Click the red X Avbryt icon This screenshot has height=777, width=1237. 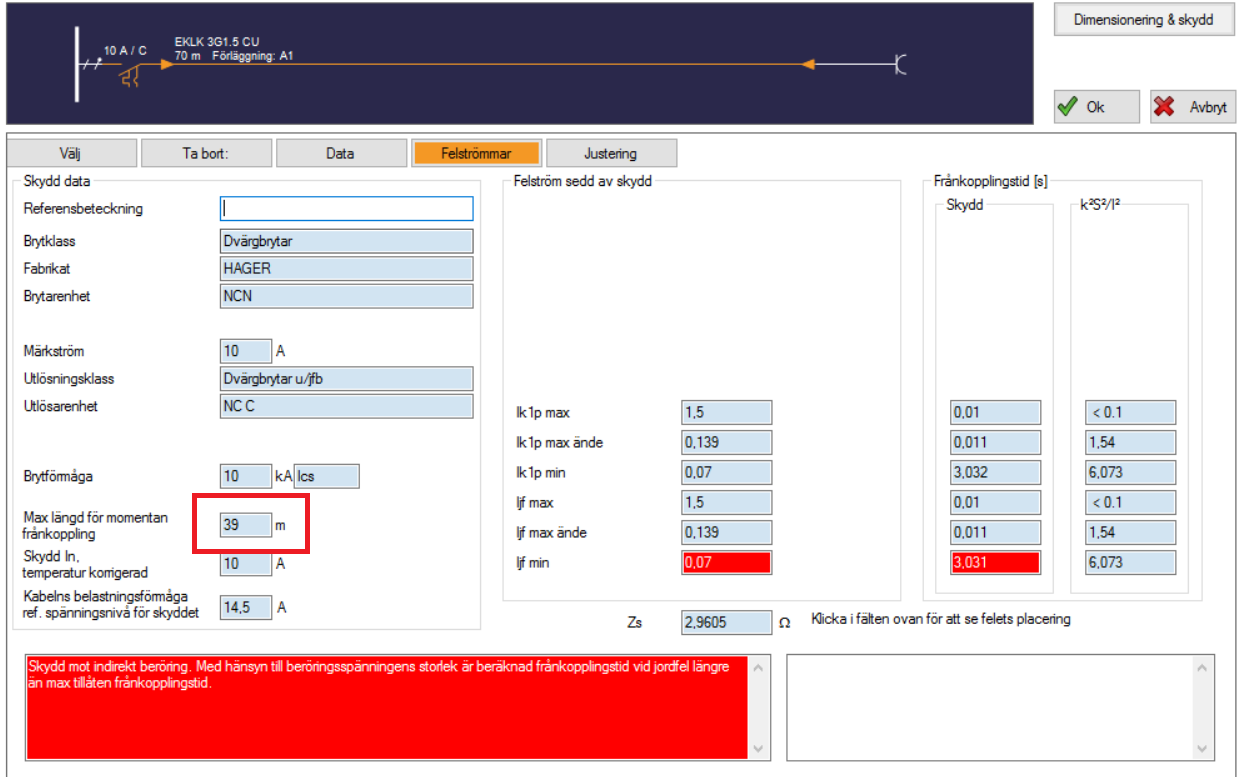pos(1164,107)
